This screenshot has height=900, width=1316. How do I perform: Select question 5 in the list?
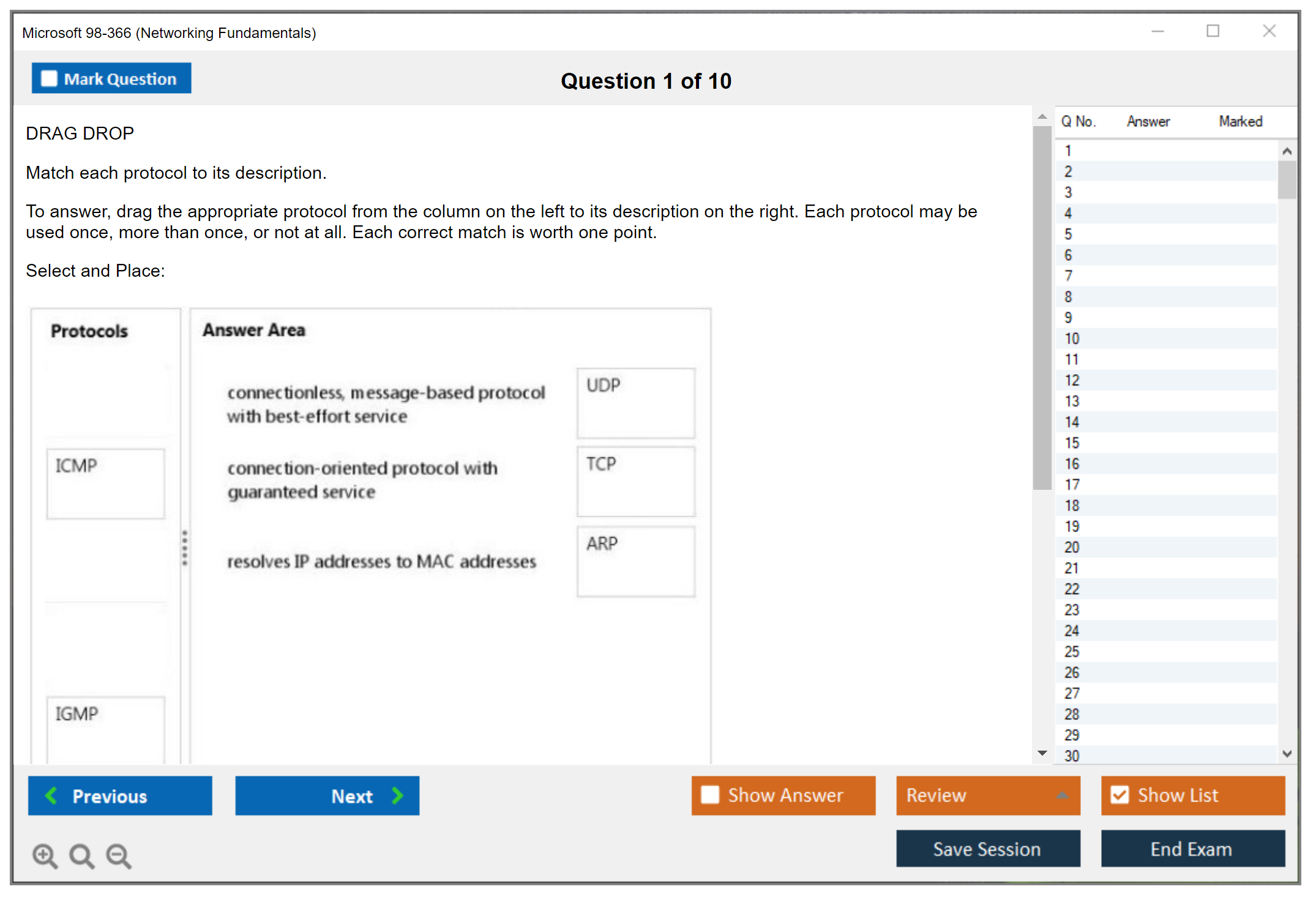point(1068,234)
